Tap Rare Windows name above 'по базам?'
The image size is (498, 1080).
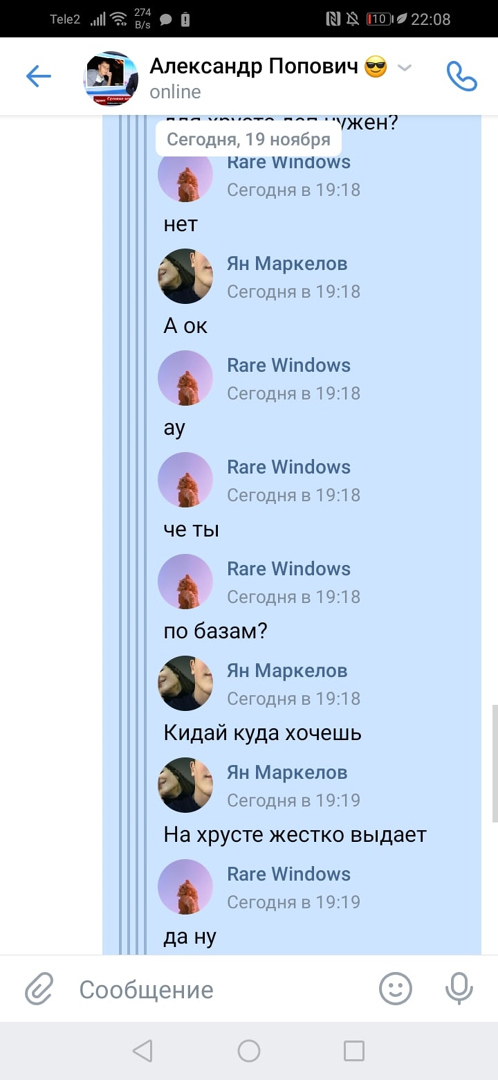289,568
